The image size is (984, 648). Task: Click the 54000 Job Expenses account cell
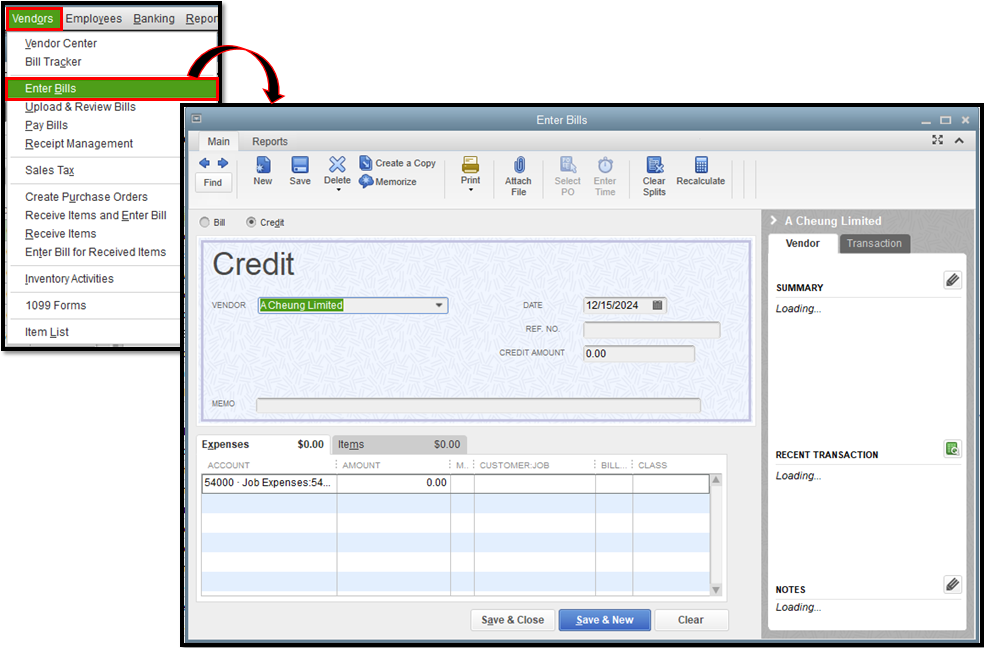[x=269, y=483]
